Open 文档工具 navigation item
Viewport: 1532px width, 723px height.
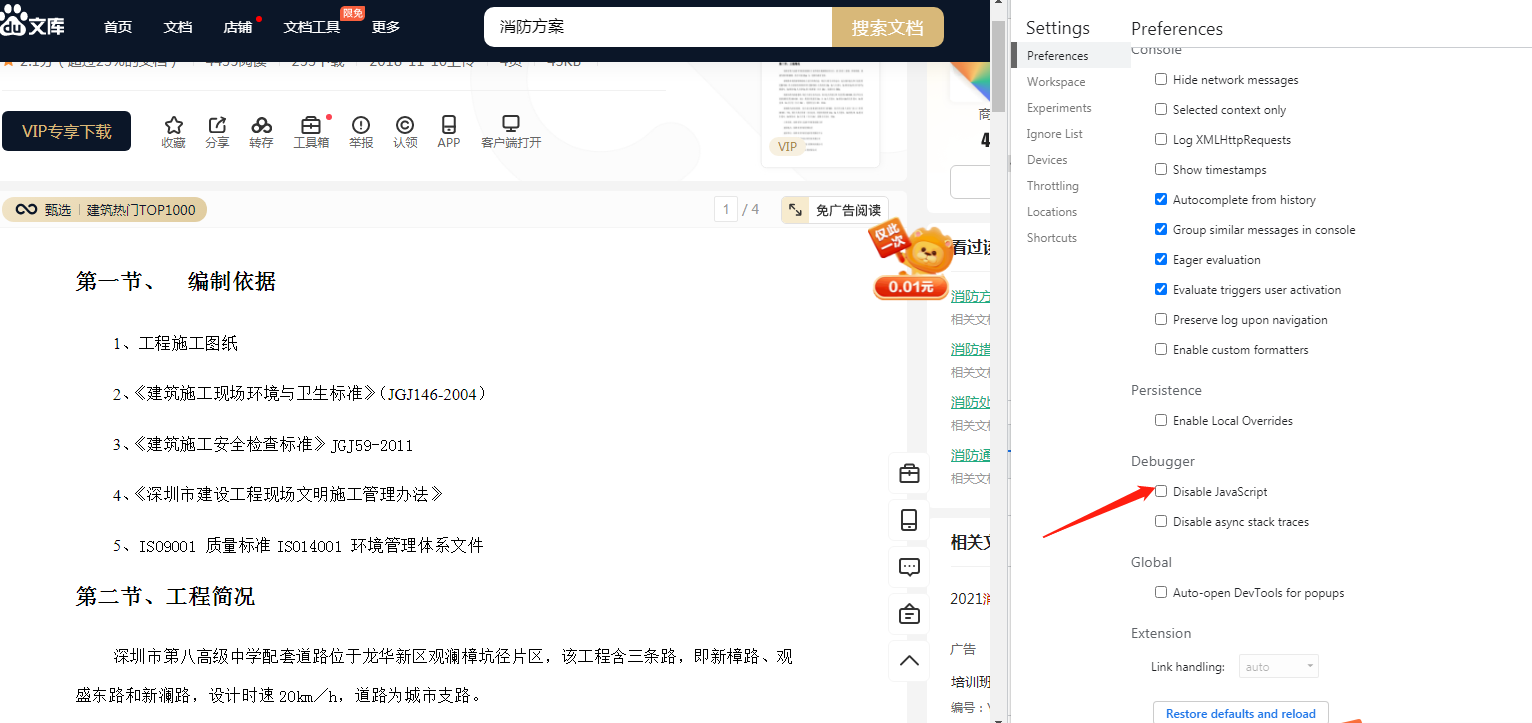312,27
